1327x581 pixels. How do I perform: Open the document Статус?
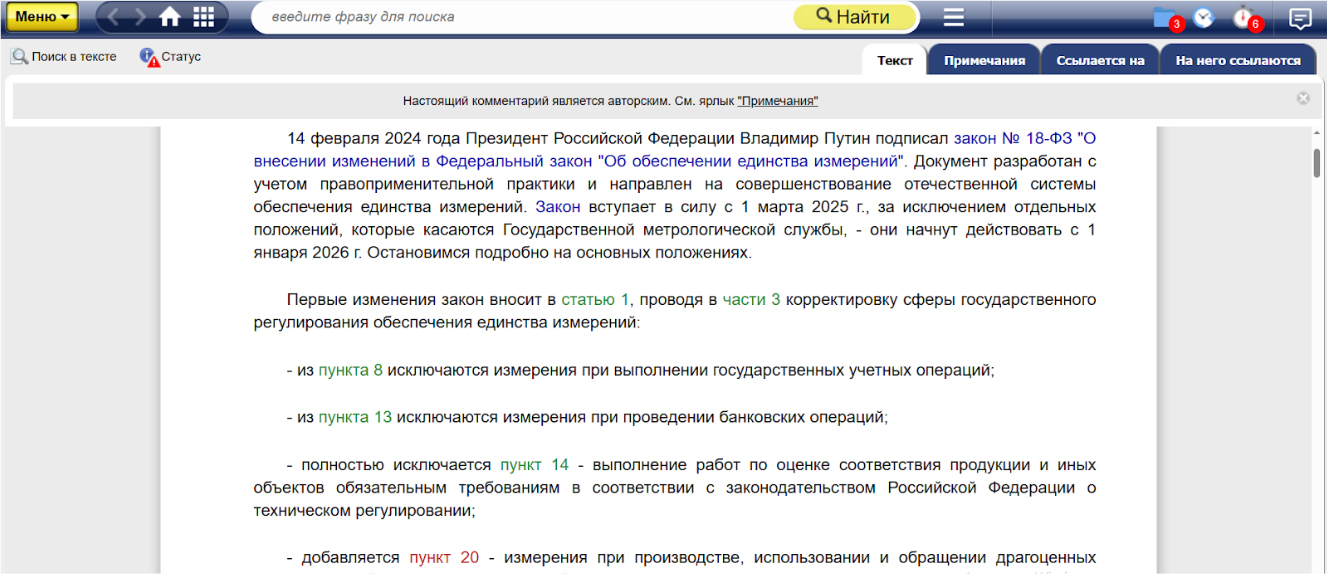pos(171,57)
